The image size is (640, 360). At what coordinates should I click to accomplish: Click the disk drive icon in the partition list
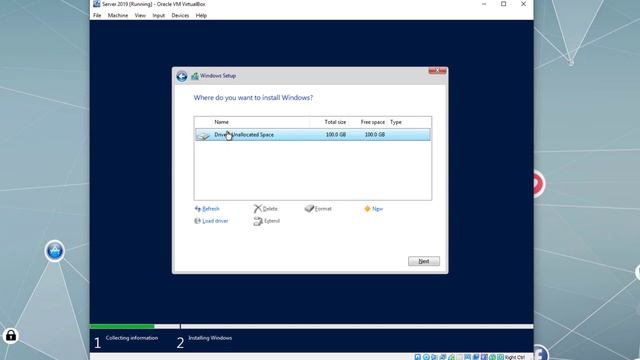pyautogui.click(x=203, y=136)
